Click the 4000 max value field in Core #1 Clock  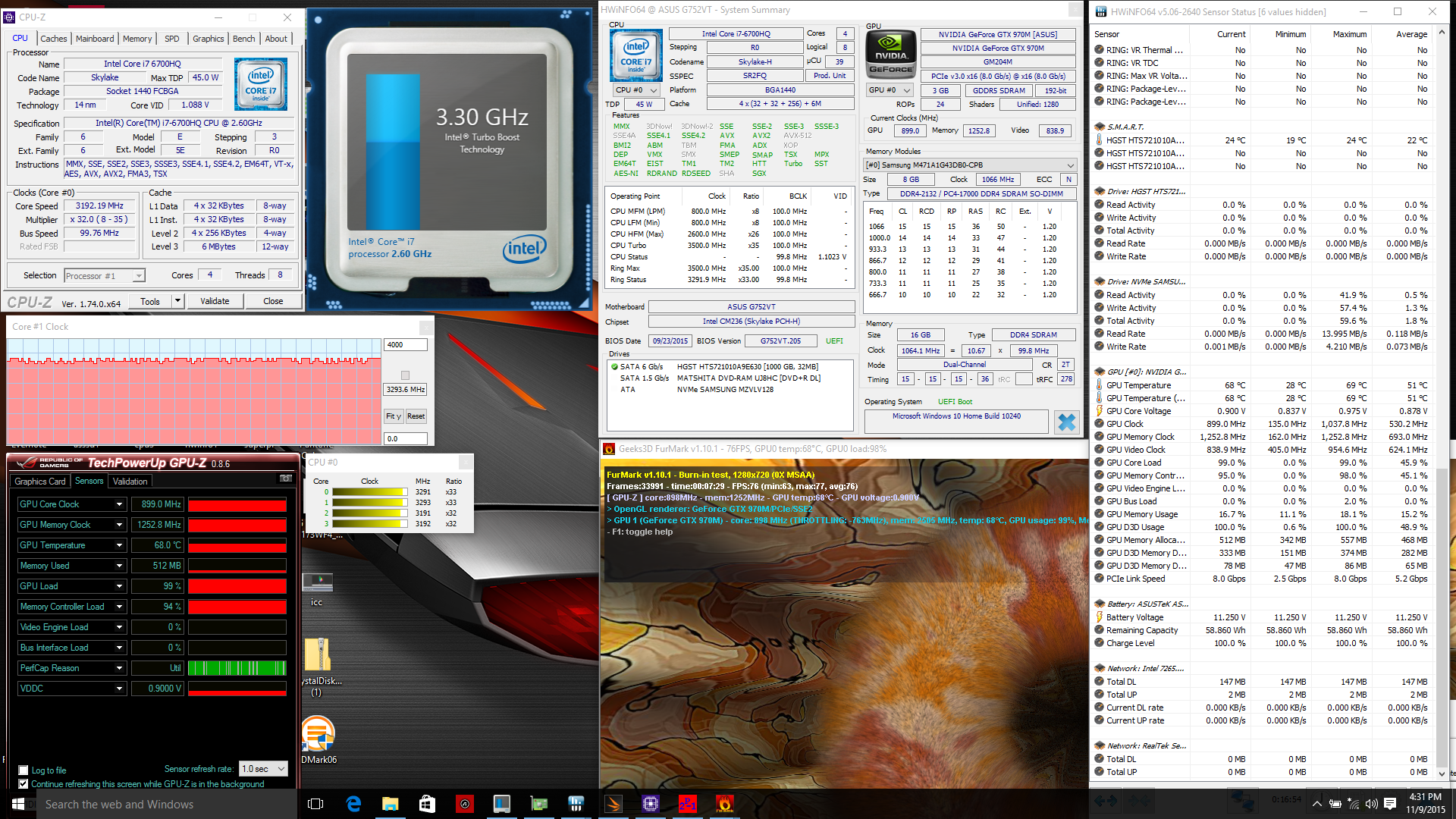click(x=406, y=345)
